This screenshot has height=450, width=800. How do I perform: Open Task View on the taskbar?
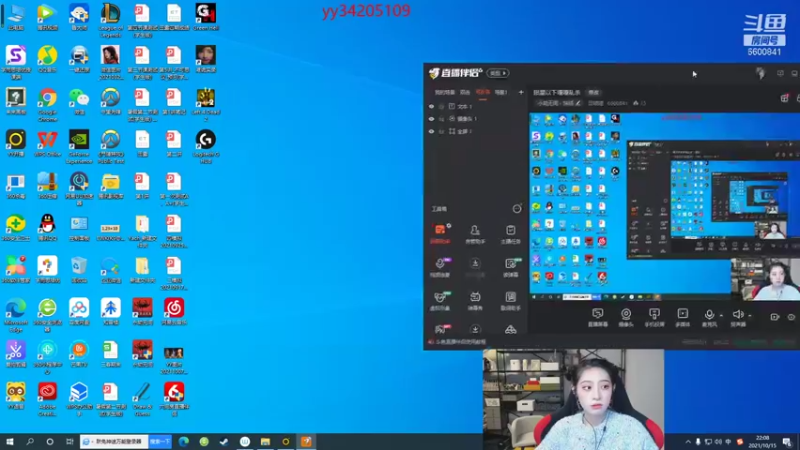coord(70,442)
